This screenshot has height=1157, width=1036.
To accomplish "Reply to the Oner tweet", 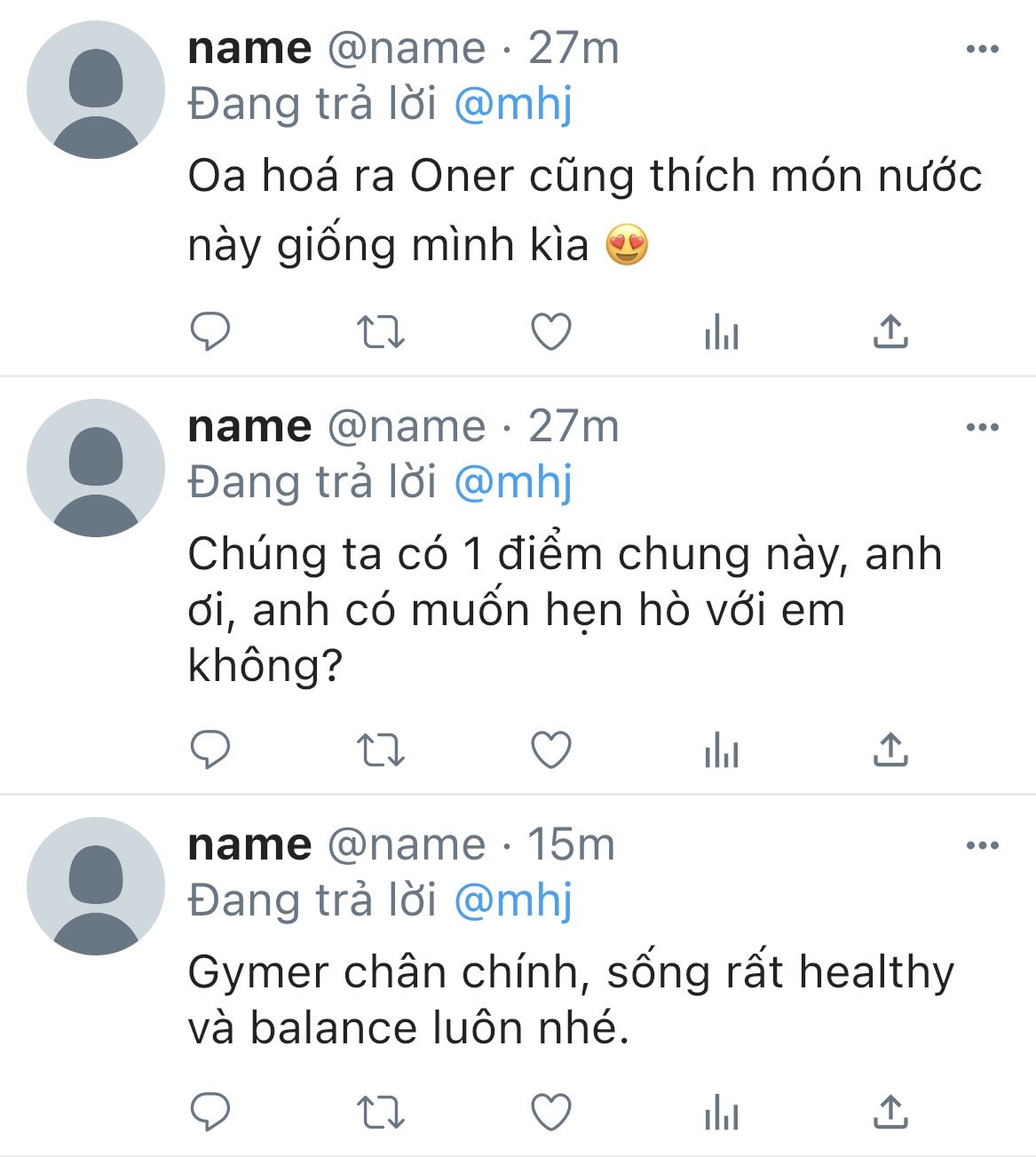I will (210, 332).
